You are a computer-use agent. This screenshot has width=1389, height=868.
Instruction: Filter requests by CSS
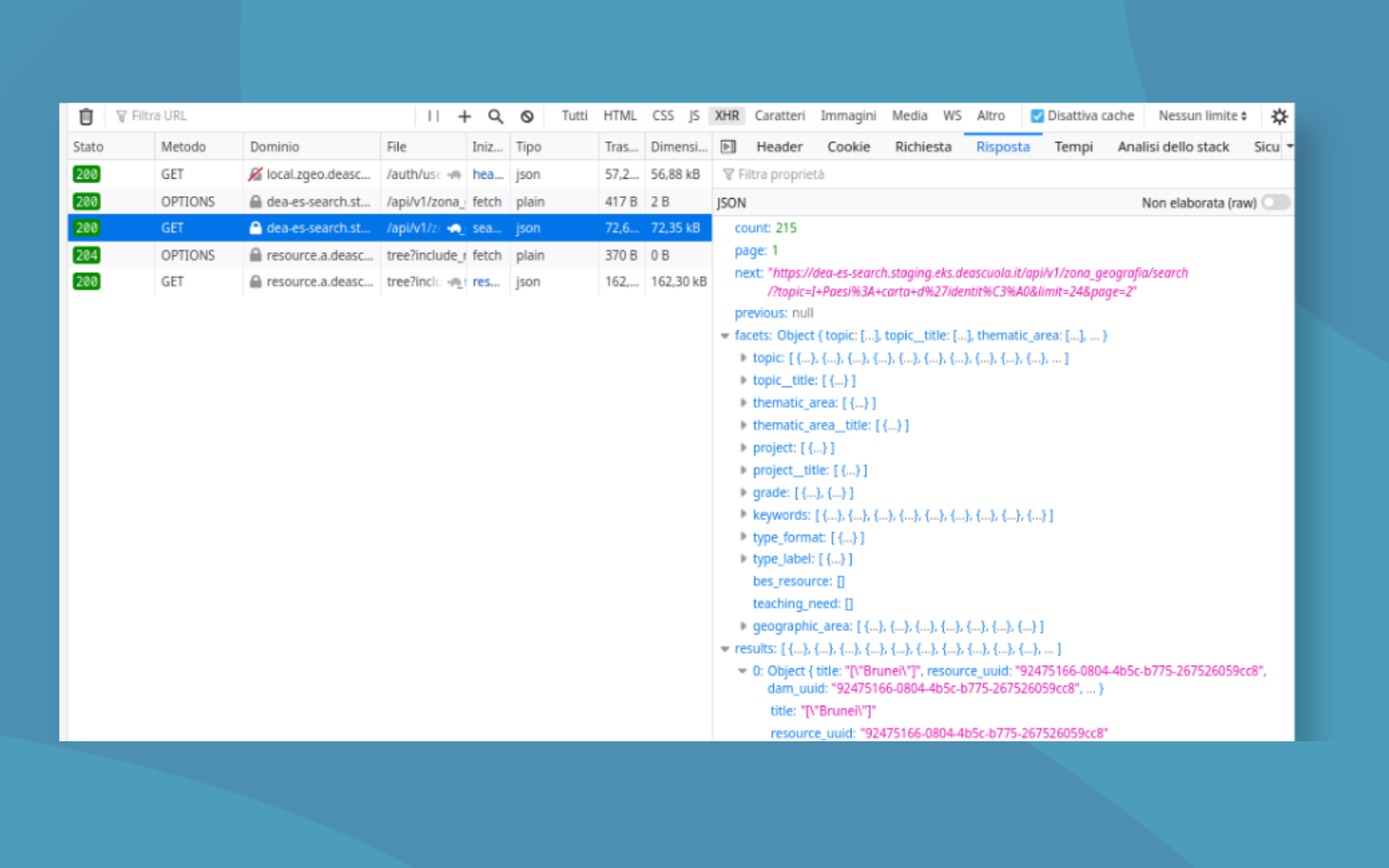pos(663,115)
